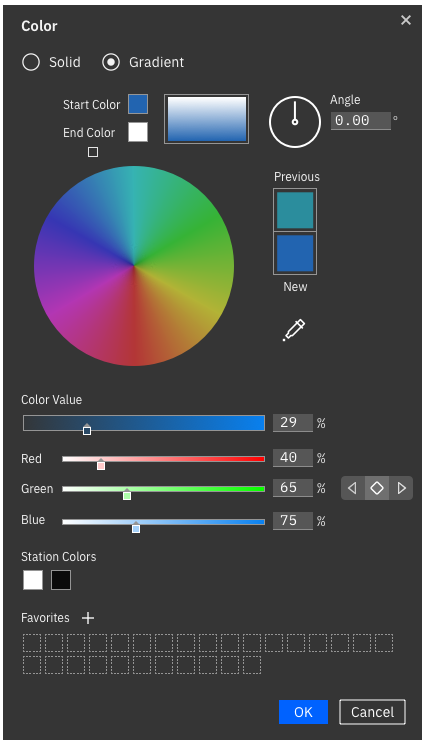Image resolution: width=425 pixels, height=743 pixels.
Task: Pick a color with the eyedropper tool
Action: coord(294,330)
